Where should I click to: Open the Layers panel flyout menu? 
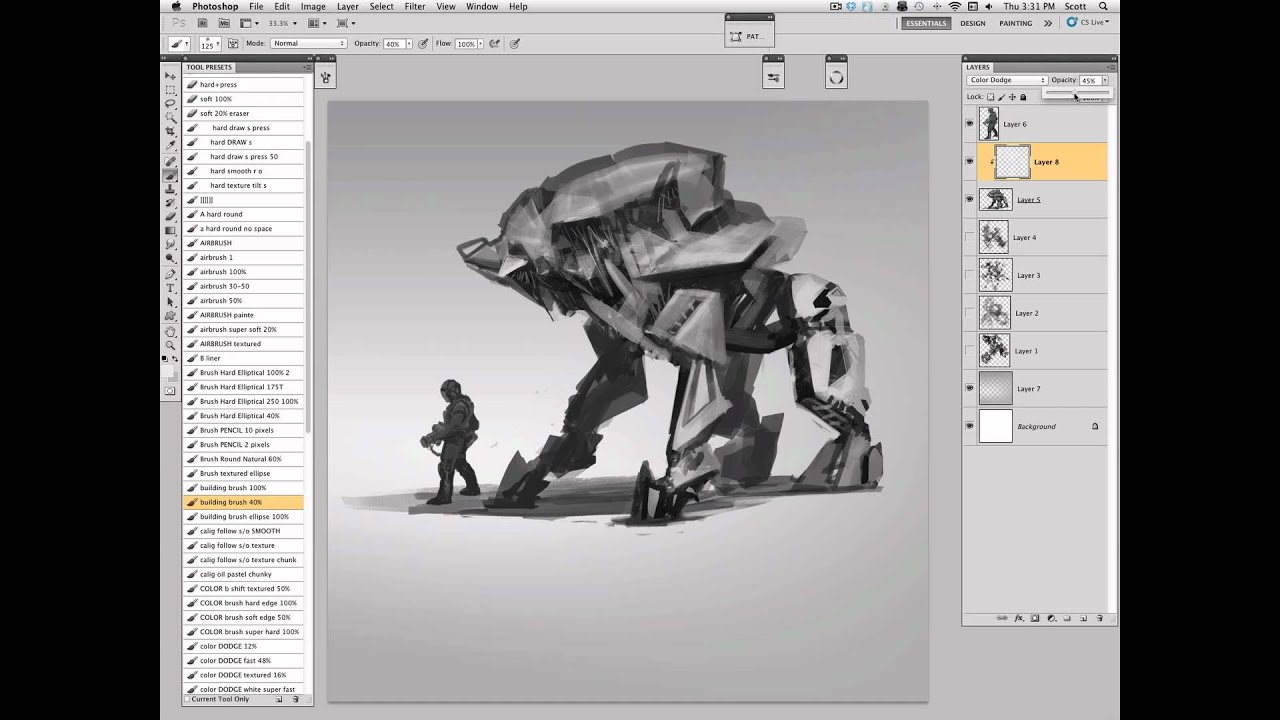pyautogui.click(x=1109, y=67)
